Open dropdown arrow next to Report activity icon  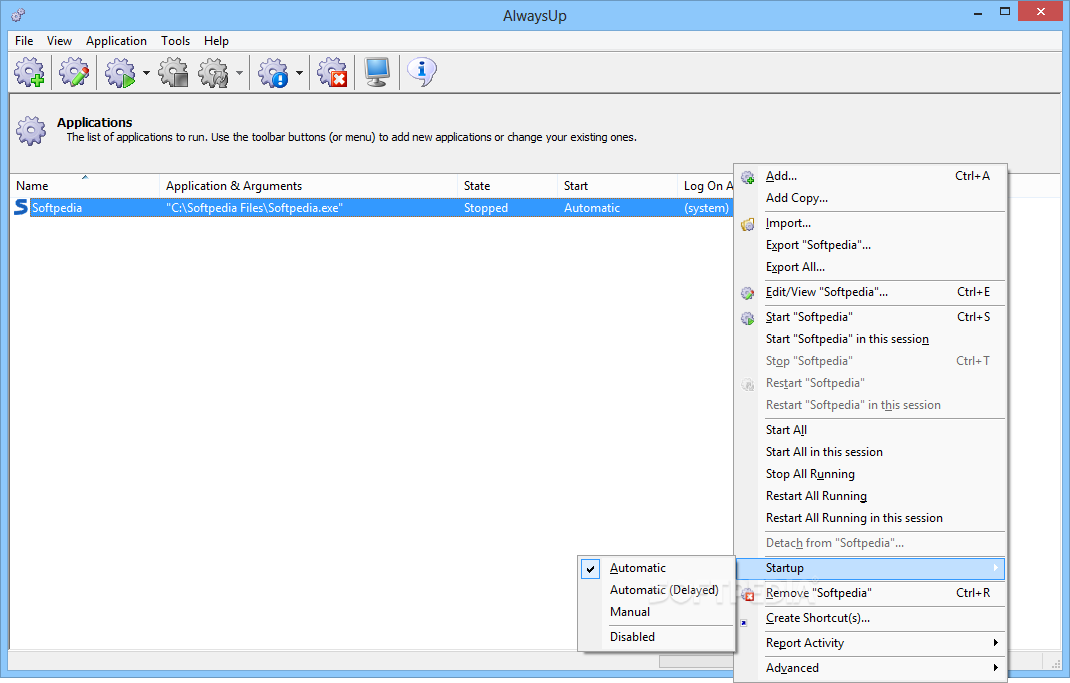point(299,73)
